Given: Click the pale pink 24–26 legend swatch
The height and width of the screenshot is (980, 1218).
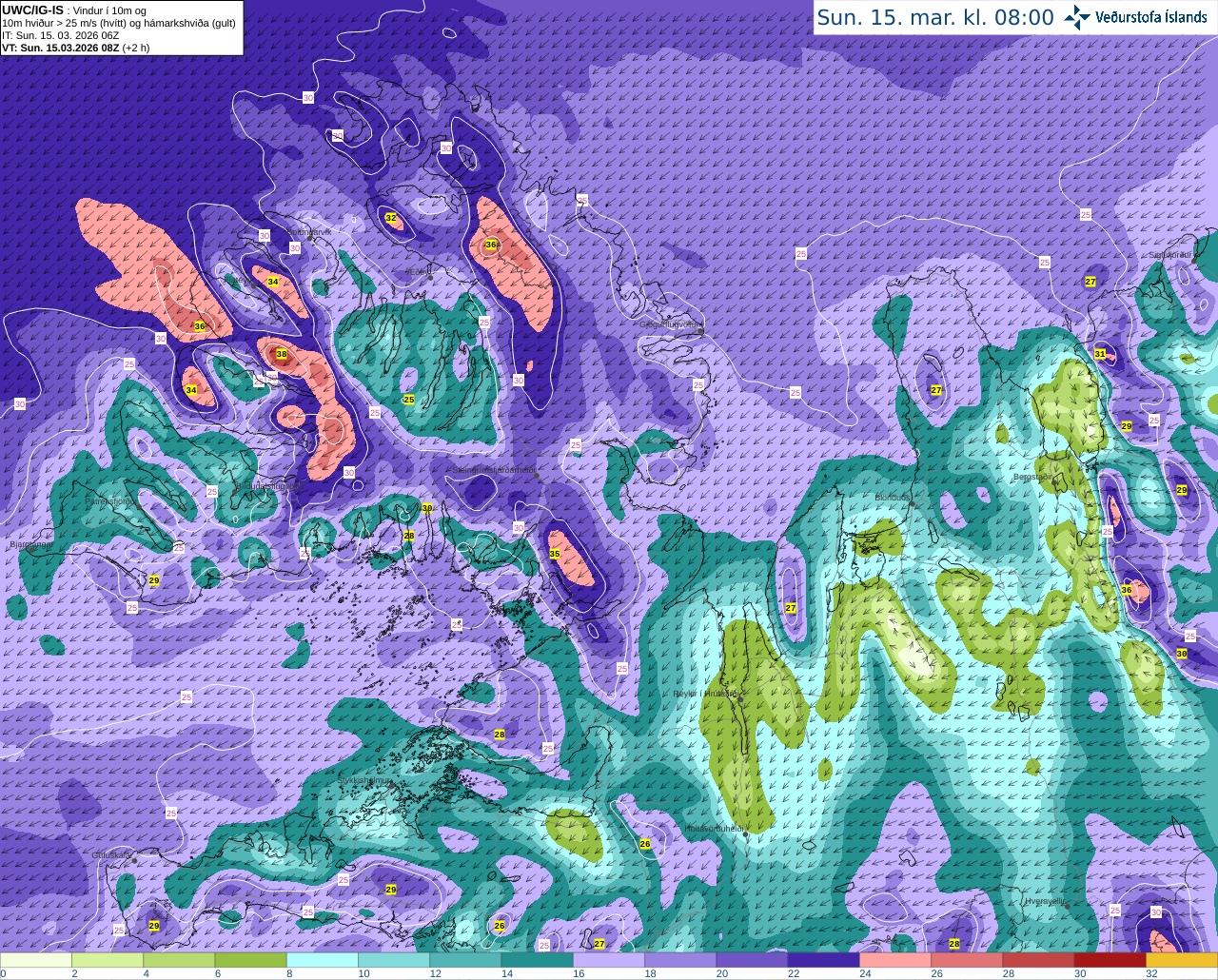Looking at the screenshot, I should pyautogui.click(x=894, y=960).
